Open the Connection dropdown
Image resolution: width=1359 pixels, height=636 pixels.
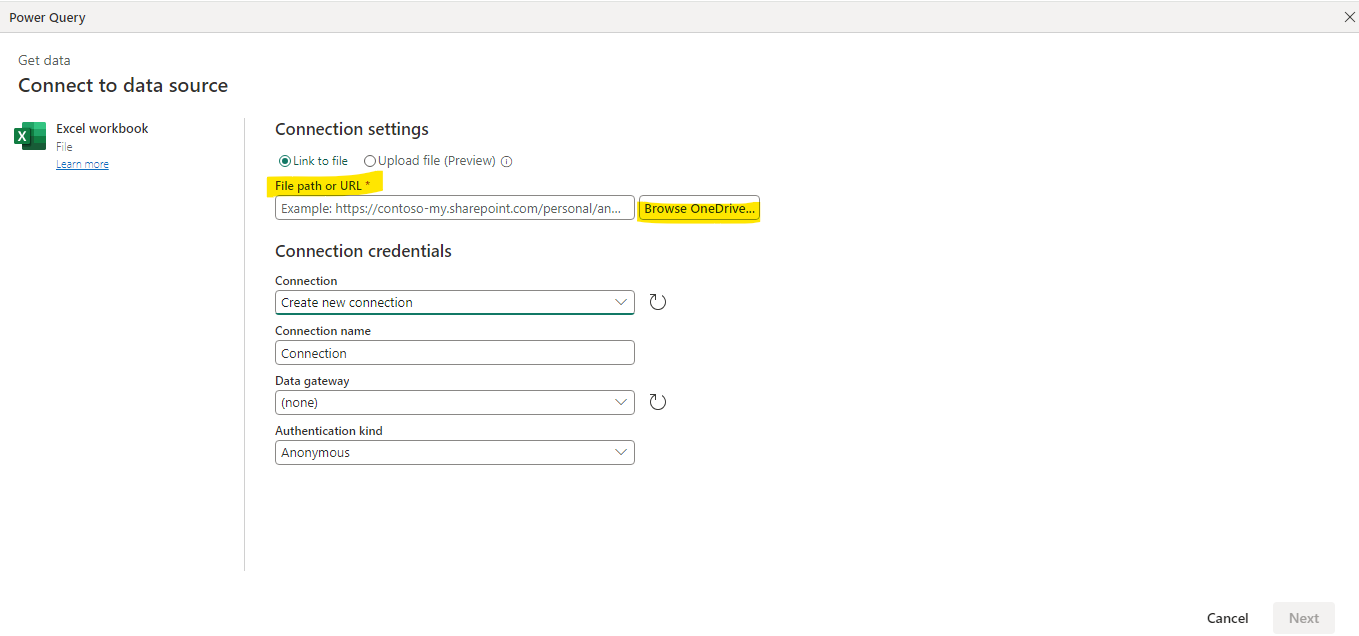pyautogui.click(x=454, y=301)
